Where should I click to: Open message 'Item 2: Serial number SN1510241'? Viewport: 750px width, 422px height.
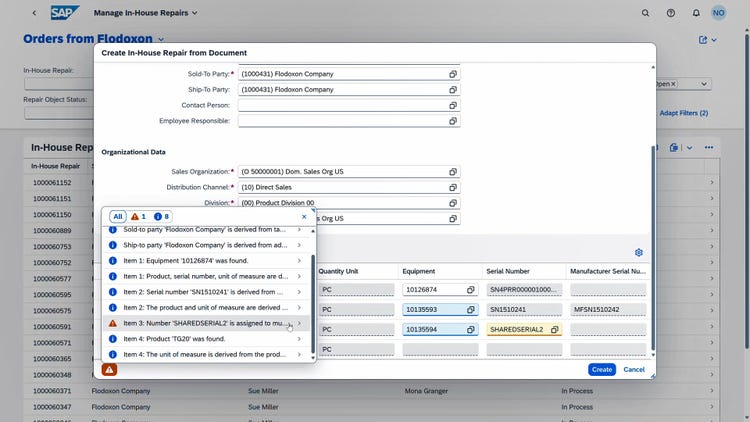(x=206, y=292)
